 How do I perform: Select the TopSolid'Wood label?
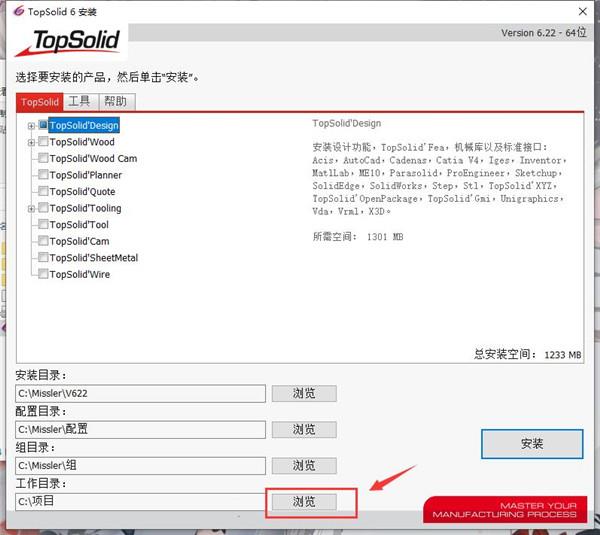[x=82, y=142]
